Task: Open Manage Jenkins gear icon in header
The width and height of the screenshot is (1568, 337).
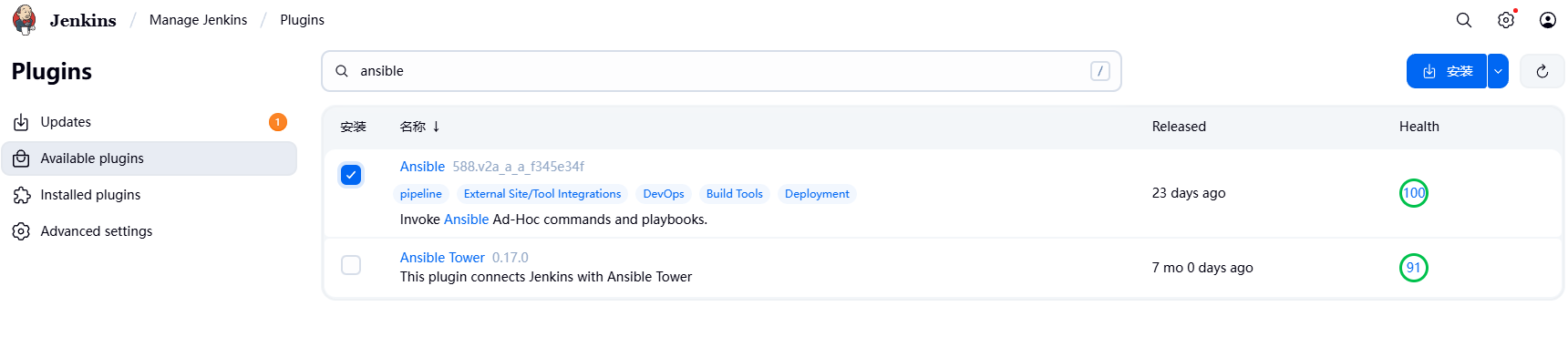Action: (1506, 20)
